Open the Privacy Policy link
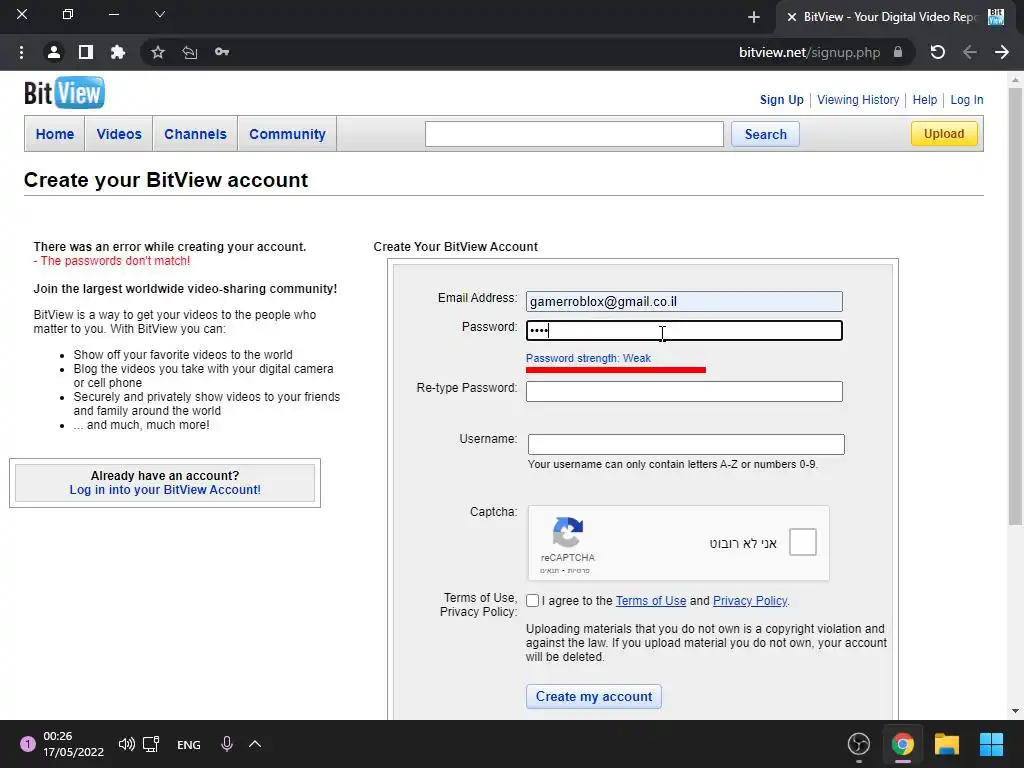The width and height of the screenshot is (1024, 768). coord(750,601)
